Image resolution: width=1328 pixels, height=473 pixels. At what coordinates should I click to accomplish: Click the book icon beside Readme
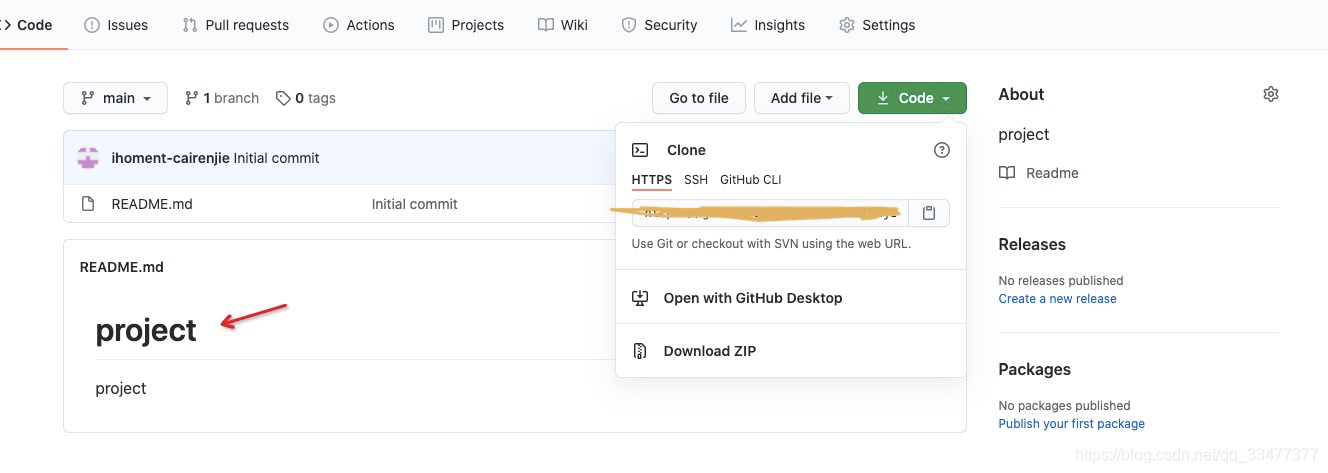click(x=1007, y=173)
